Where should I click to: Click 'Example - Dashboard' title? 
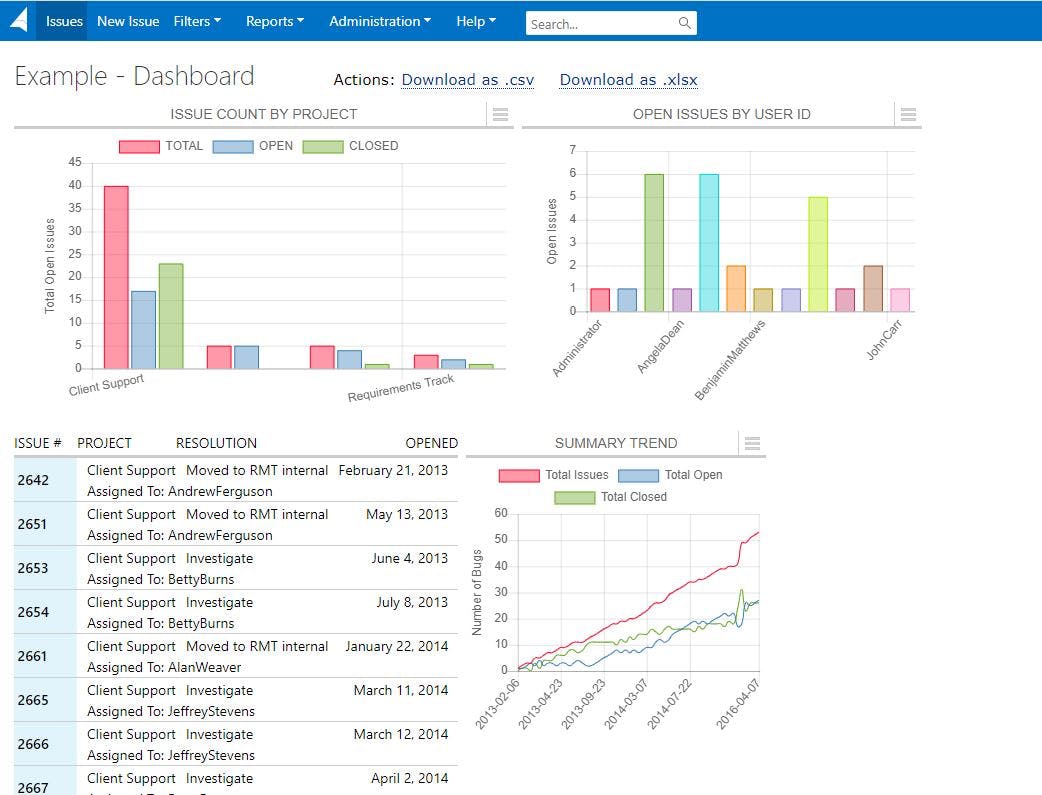coord(134,76)
